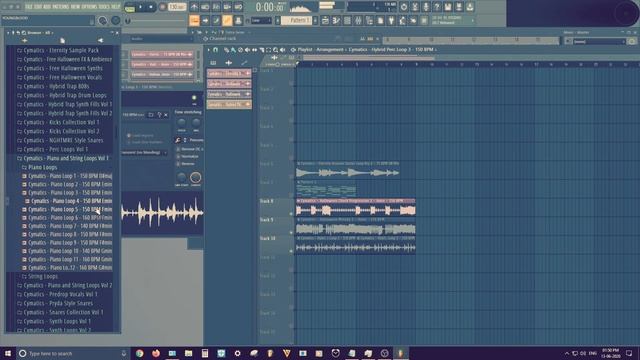
Task: Click the download arrow icon in top toolbar
Action: point(470,7)
